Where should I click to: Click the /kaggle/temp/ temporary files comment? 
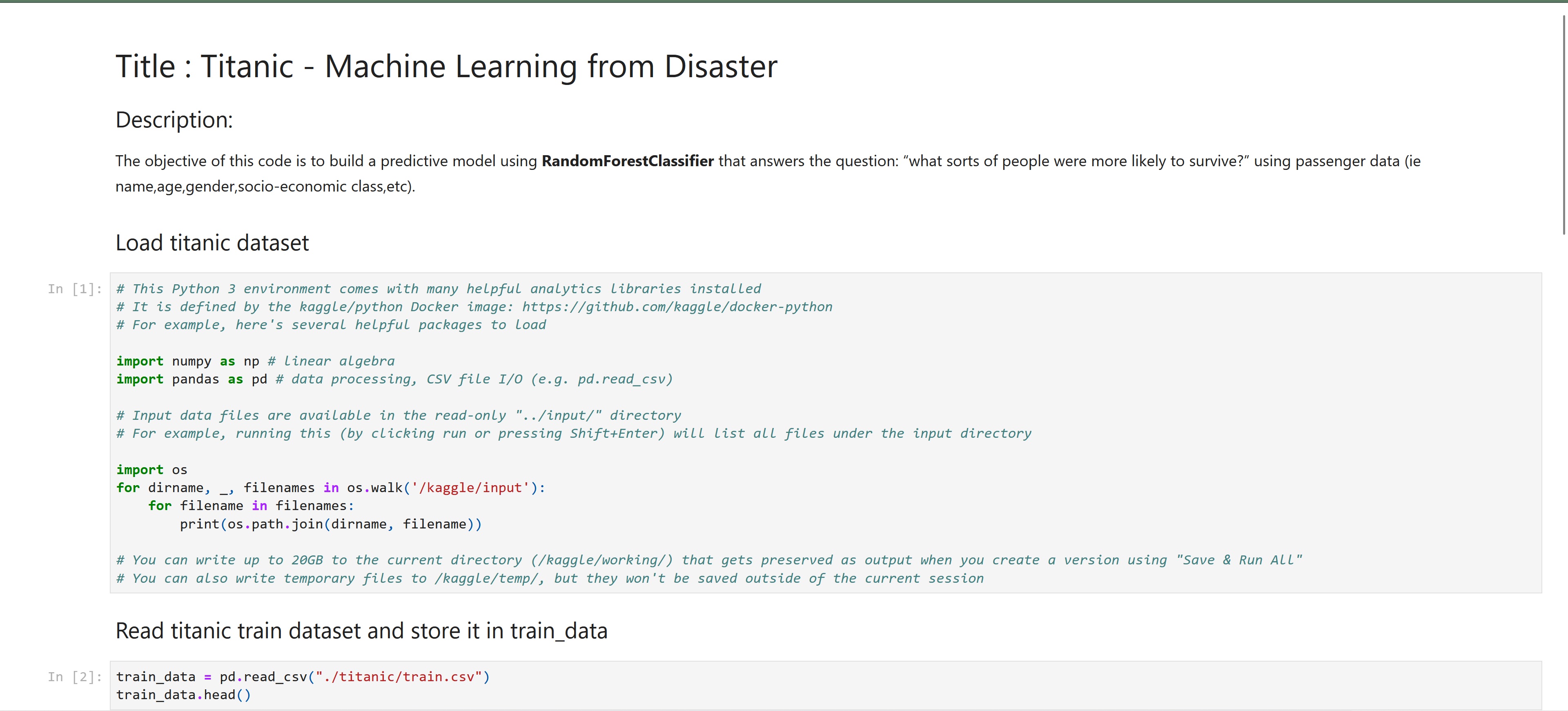coord(549,578)
